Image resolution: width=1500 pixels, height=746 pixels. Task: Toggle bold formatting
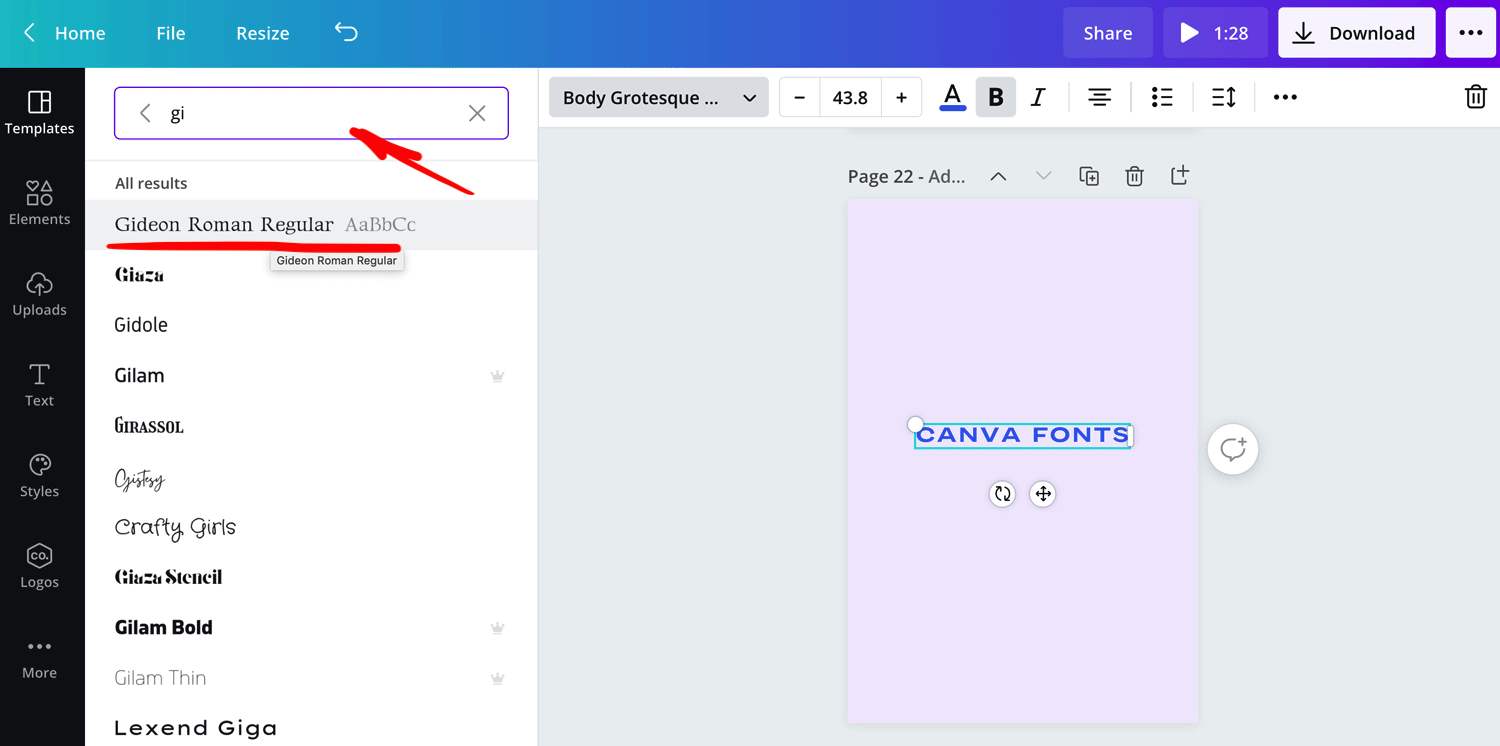[995, 97]
